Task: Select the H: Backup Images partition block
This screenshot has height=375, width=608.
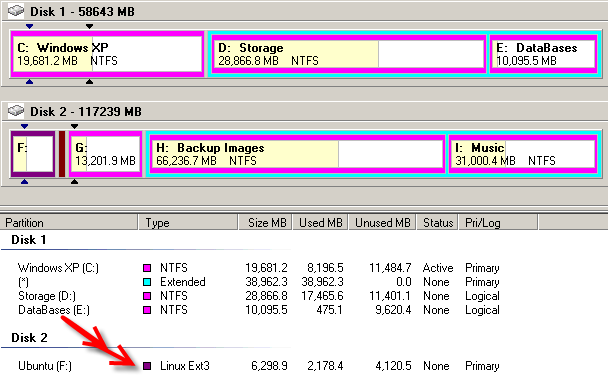Action: click(297, 154)
